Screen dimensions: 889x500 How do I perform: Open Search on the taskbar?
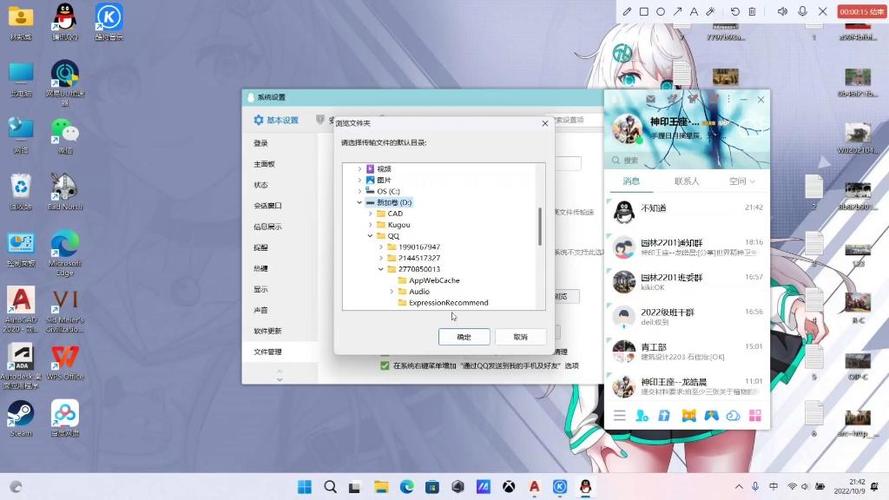click(330, 486)
